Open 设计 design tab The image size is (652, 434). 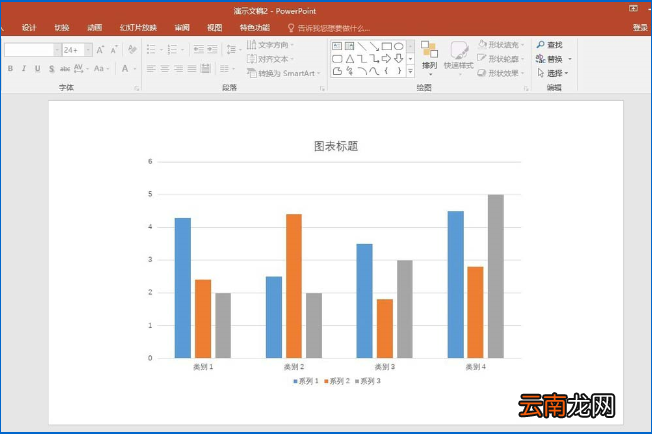point(29,28)
